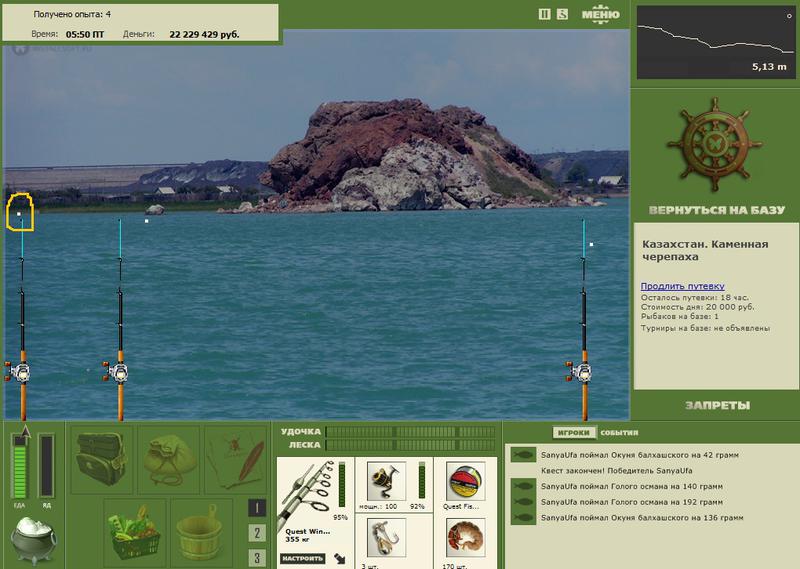Screen dimensions: 800x569
Task: Click the rod condition bar above 95%
Action: [x=342, y=485]
